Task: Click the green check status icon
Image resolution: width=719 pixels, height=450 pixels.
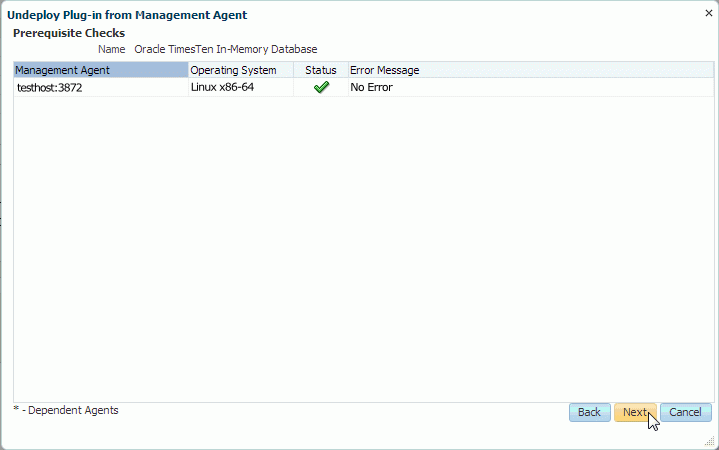Action: [x=320, y=88]
